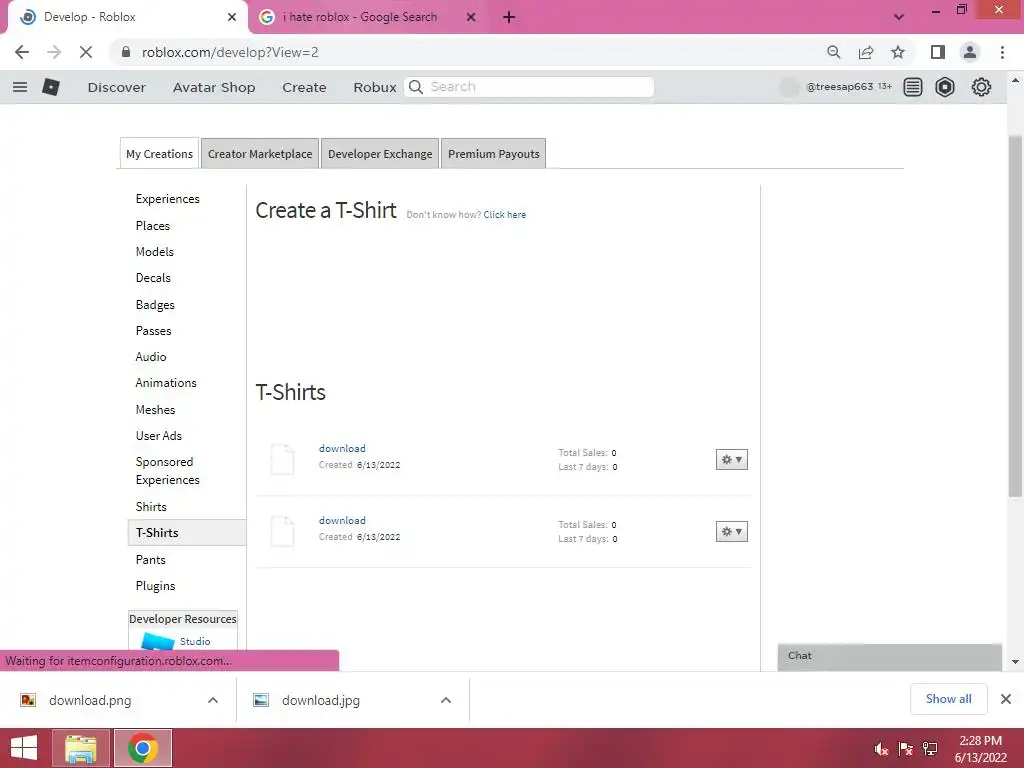
Task: Click Show all downloads button
Action: pos(948,699)
